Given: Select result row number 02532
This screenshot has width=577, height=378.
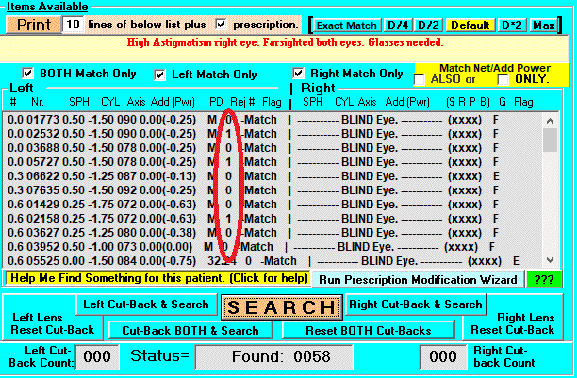Looking at the screenshot, I should click(x=272, y=134).
